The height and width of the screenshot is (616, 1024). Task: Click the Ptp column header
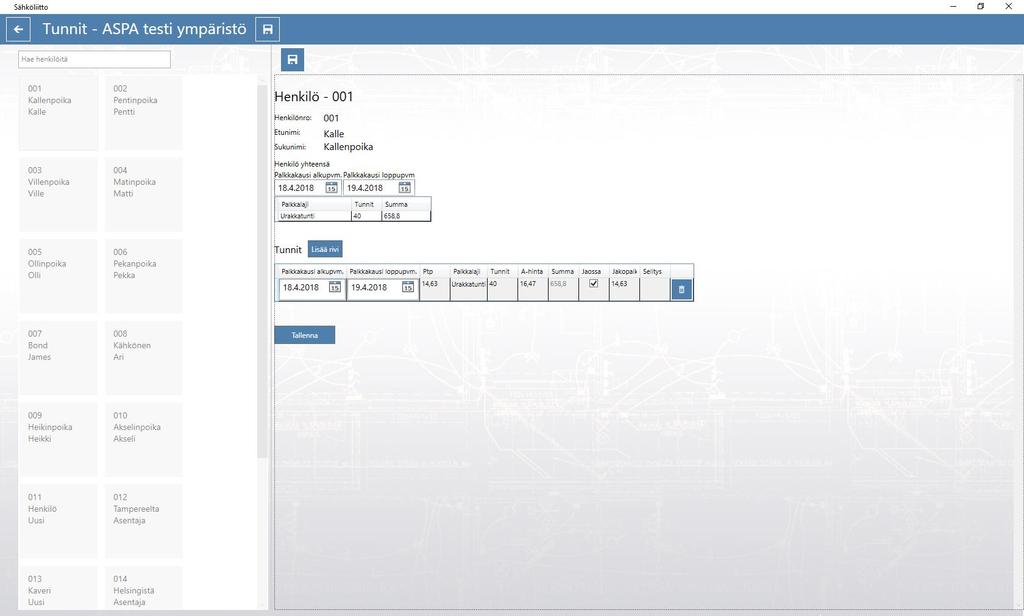point(434,271)
